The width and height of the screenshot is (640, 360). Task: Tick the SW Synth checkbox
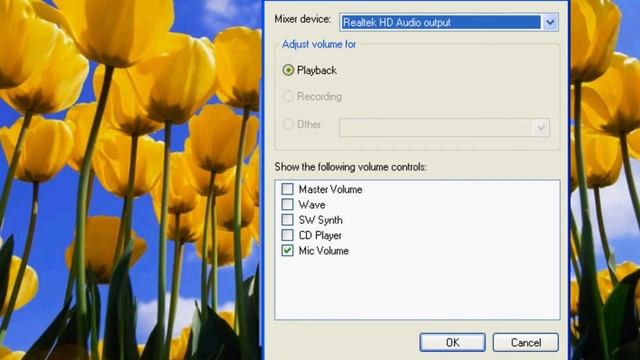point(287,220)
